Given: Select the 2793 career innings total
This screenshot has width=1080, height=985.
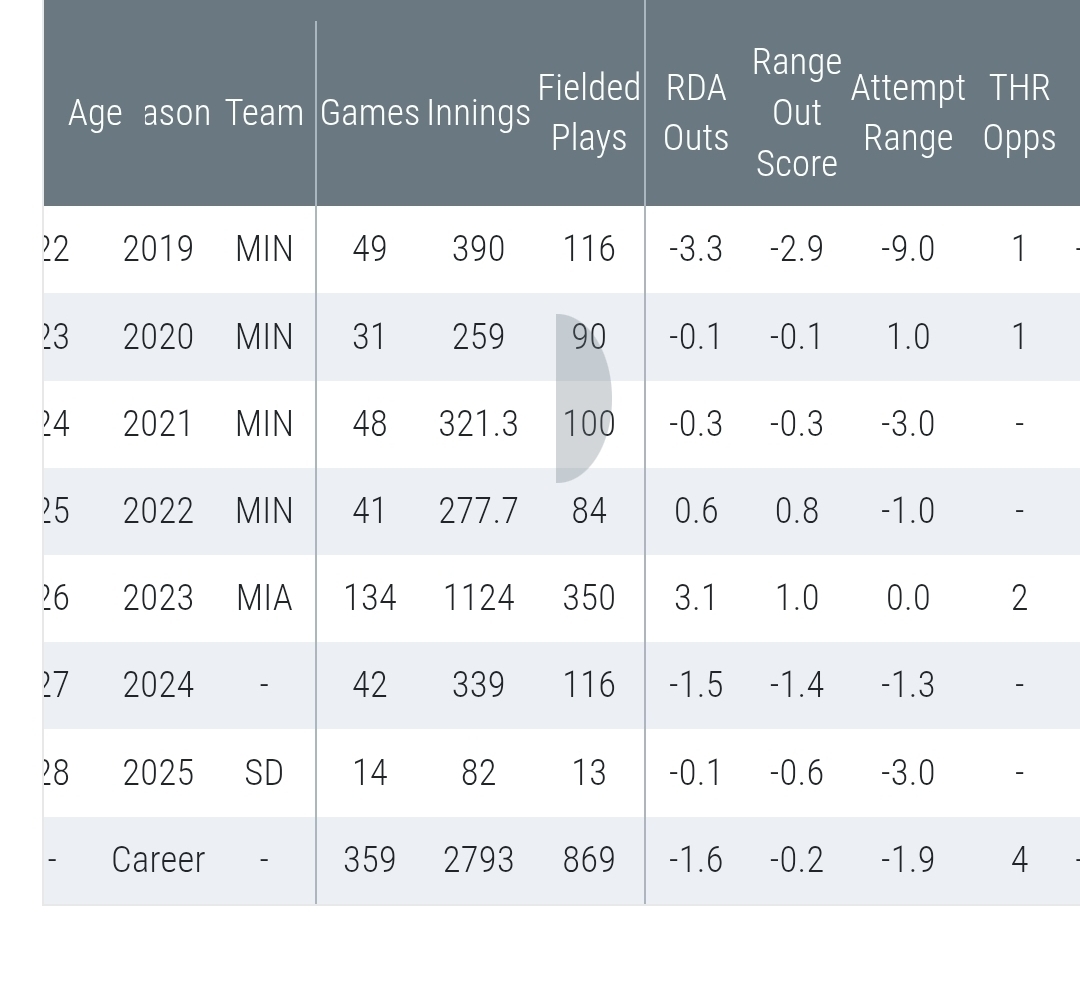Looking at the screenshot, I should click(478, 860).
